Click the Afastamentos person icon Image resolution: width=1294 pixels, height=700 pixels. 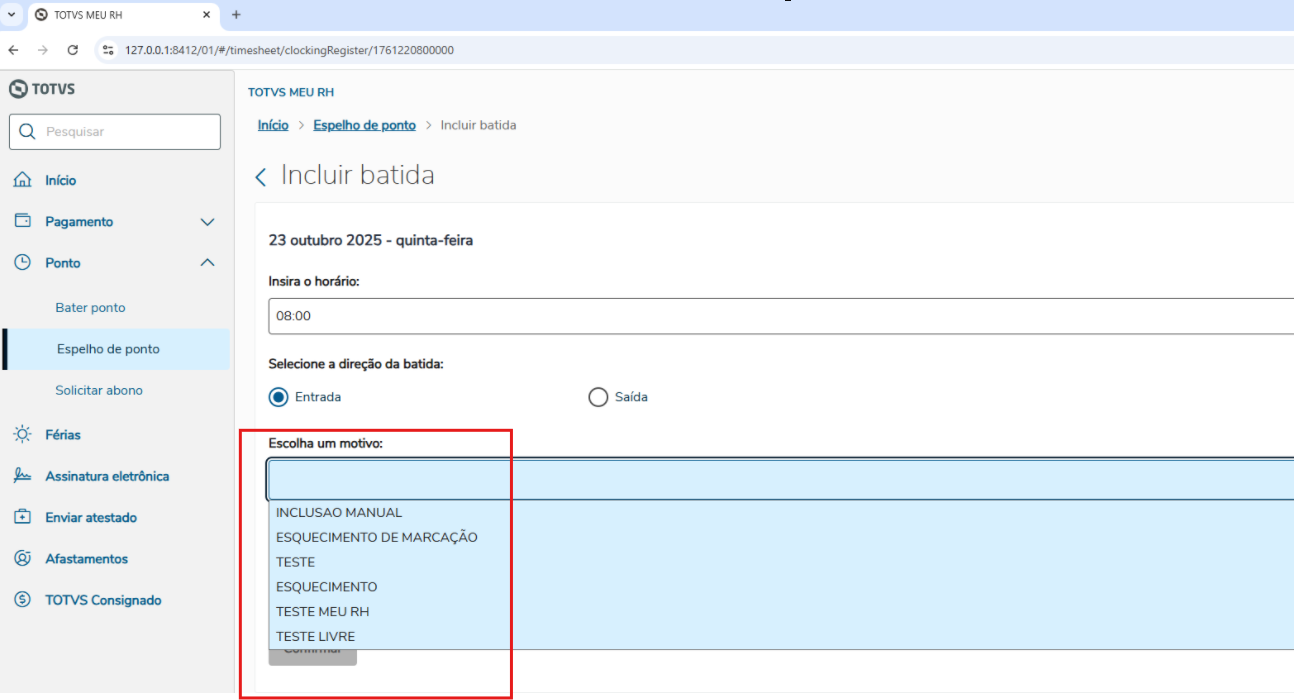[22, 558]
